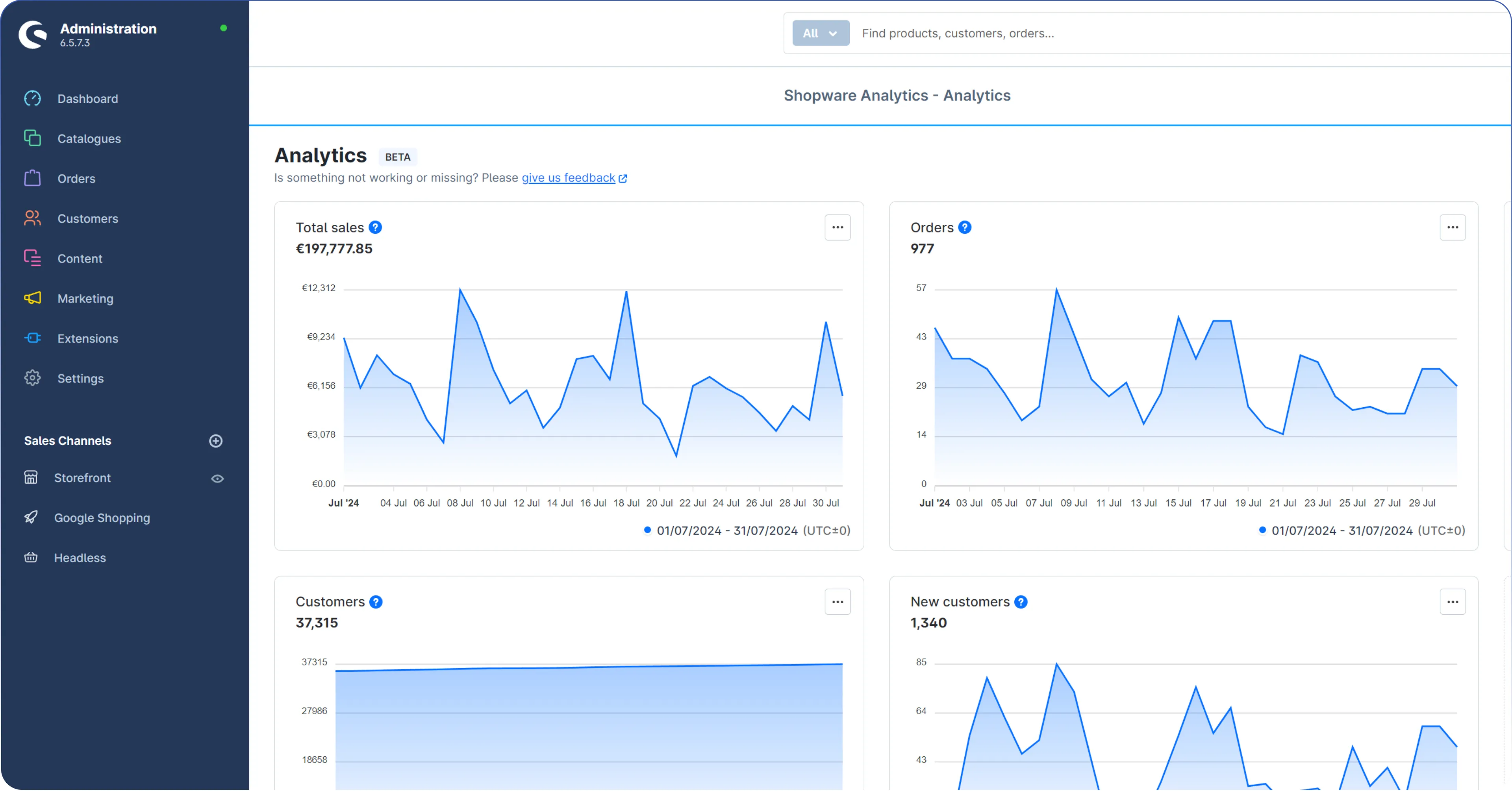
Task: Open the All search filter dropdown
Action: [820, 33]
